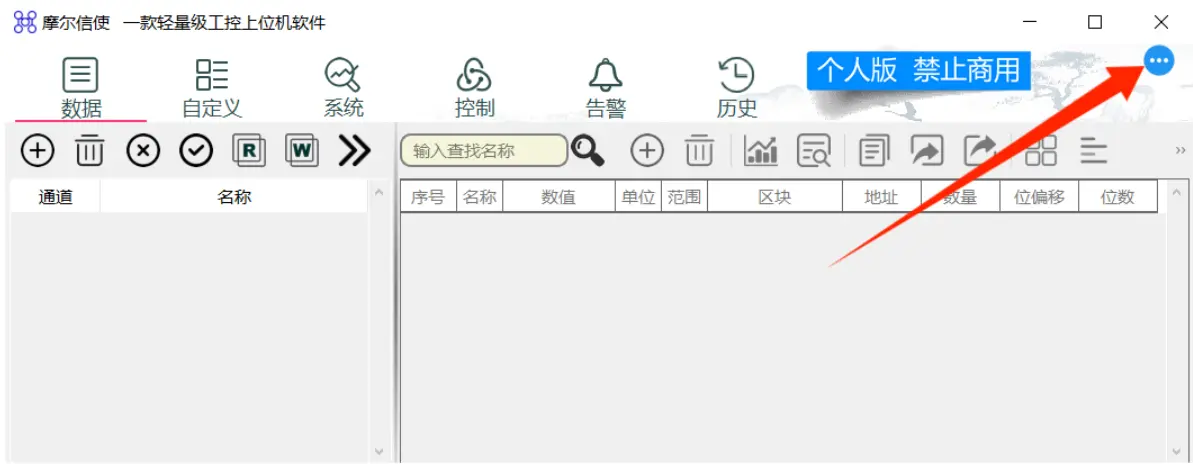Click the 序号 column header

pos(428,197)
